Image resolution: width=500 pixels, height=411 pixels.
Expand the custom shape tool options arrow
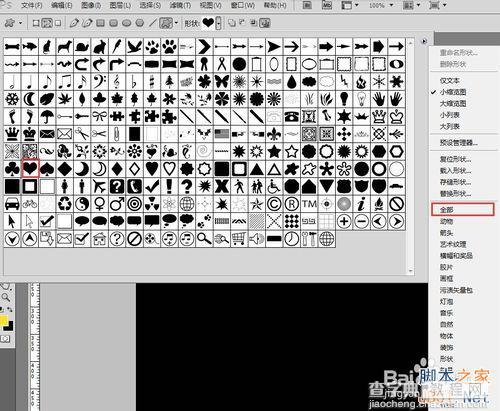[x=176, y=23]
